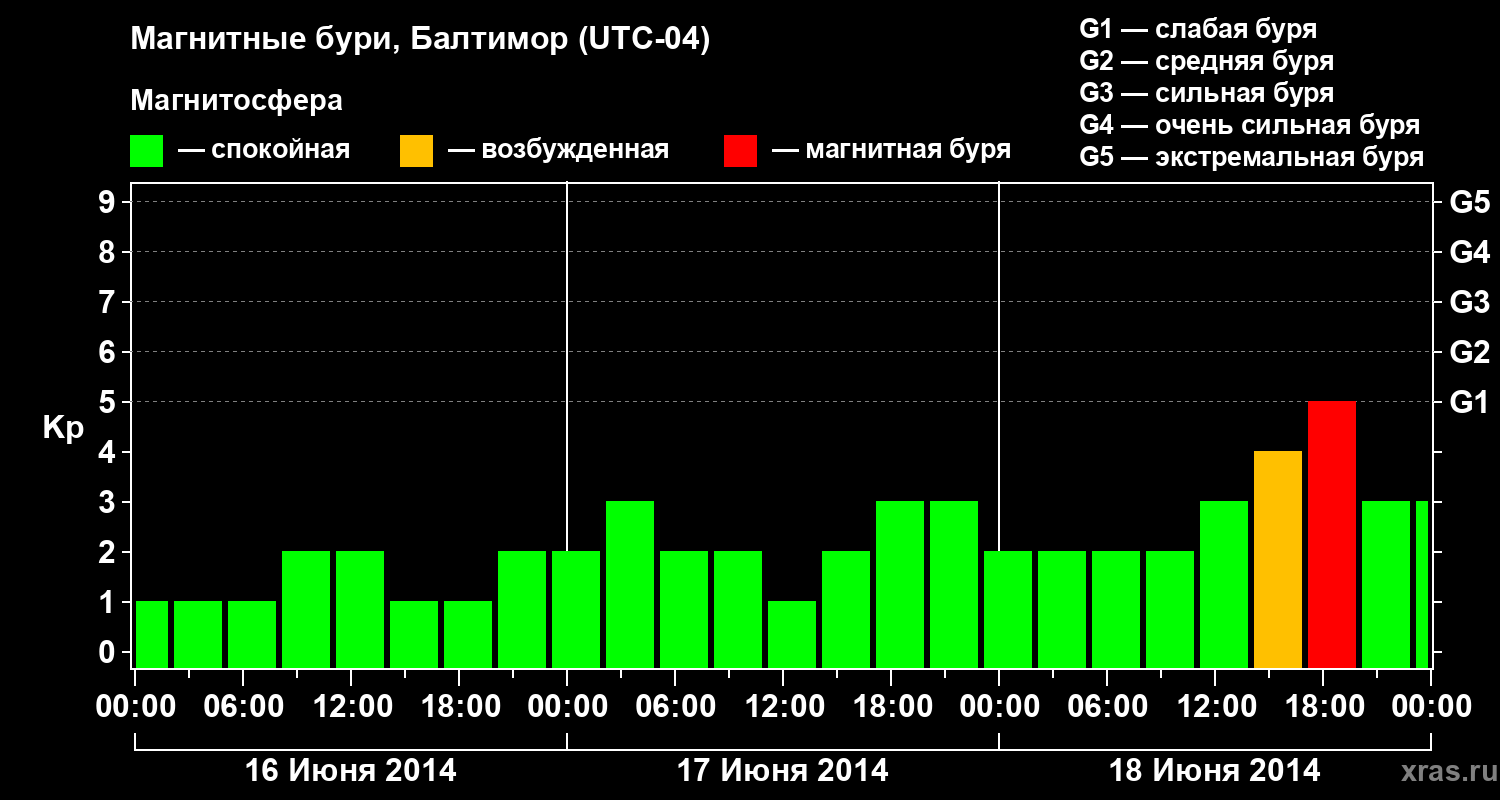Viewport: 1500px width, 800px height.
Task: Click the '17 Июня 2014' date label
Action: tap(783, 771)
